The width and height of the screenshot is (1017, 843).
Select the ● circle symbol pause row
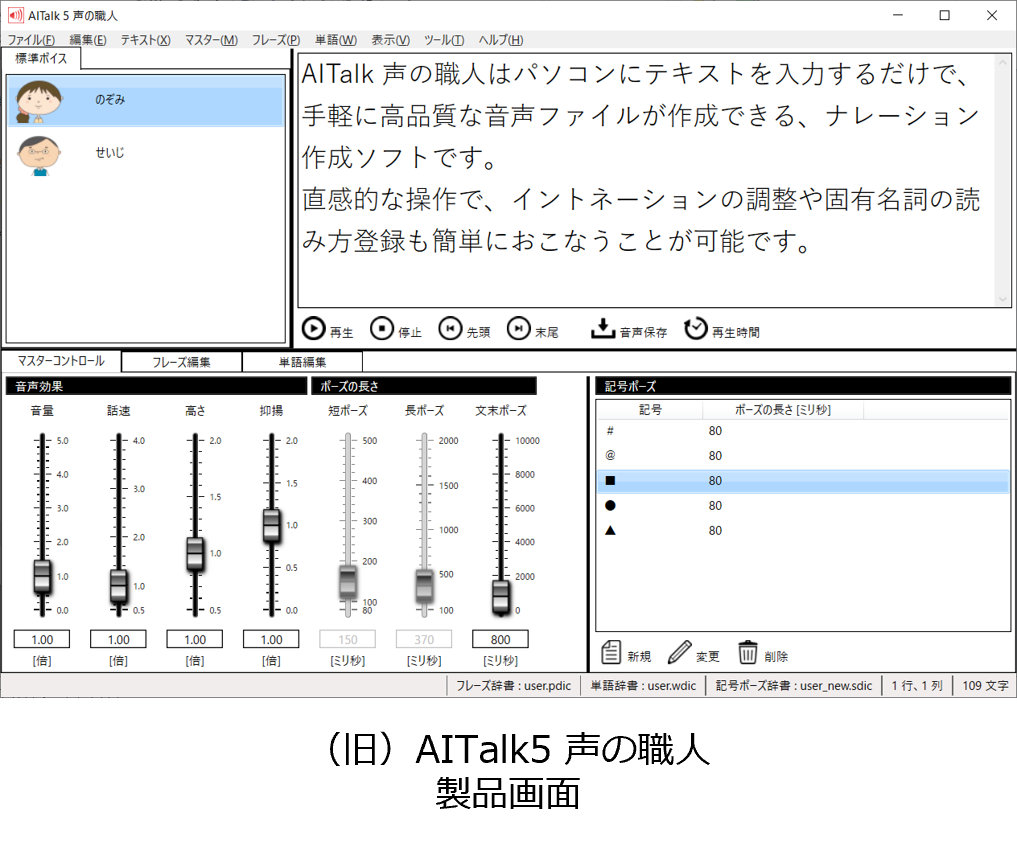coord(803,506)
